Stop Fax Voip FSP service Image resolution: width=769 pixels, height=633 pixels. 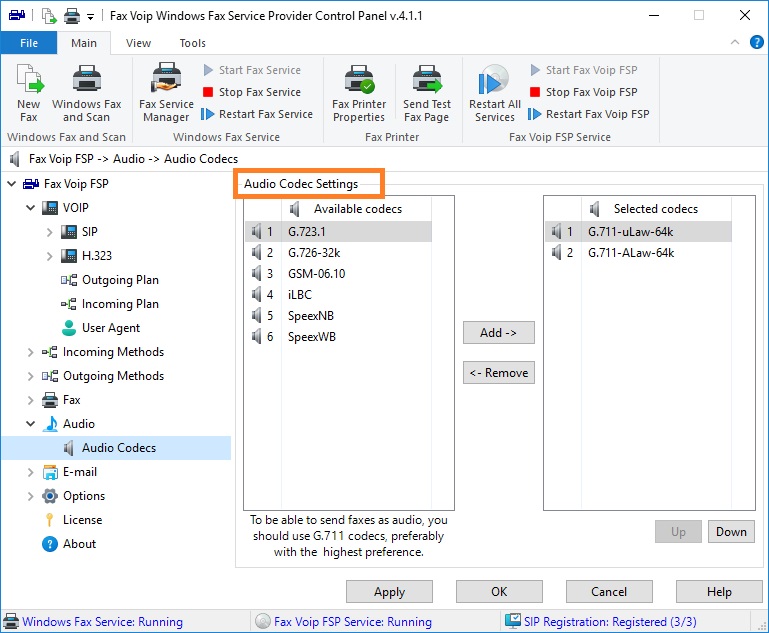coord(584,92)
